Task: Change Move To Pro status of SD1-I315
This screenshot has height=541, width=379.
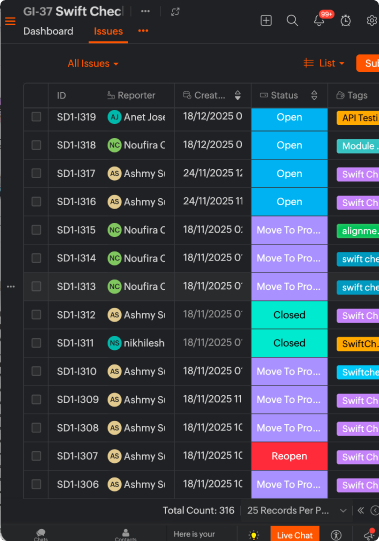Action: pyautogui.click(x=289, y=230)
